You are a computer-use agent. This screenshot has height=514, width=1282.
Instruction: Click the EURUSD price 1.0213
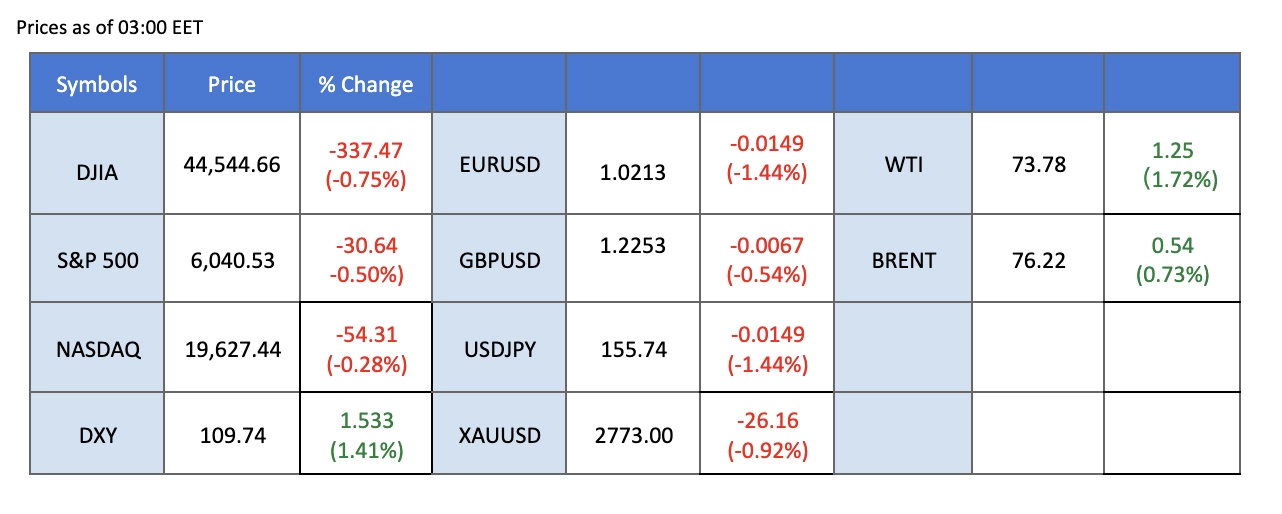click(x=633, y=173)
